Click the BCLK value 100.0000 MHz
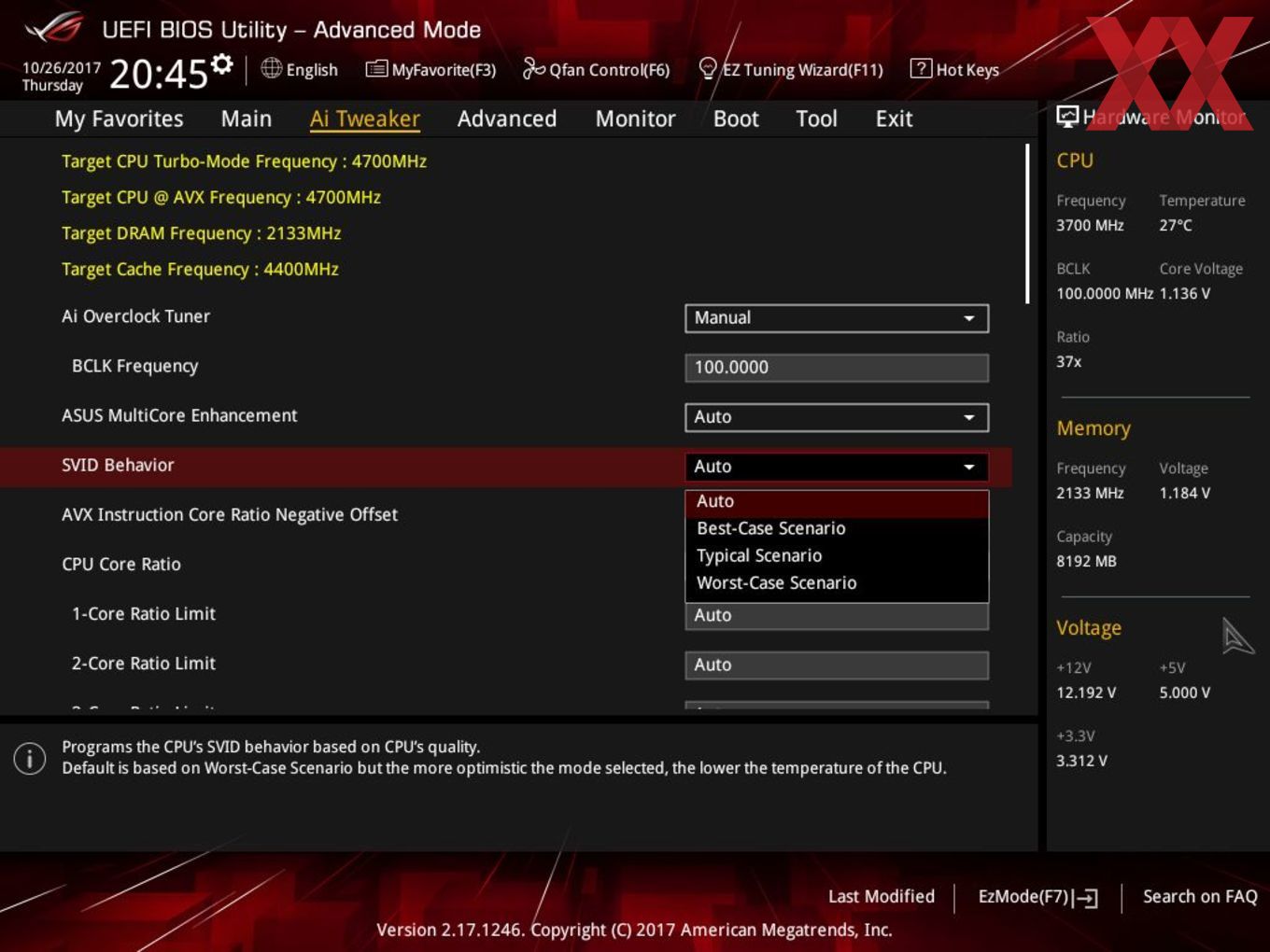This screenshot has height=952, width=1270. pyautogui.click(x=1105, y=293)
